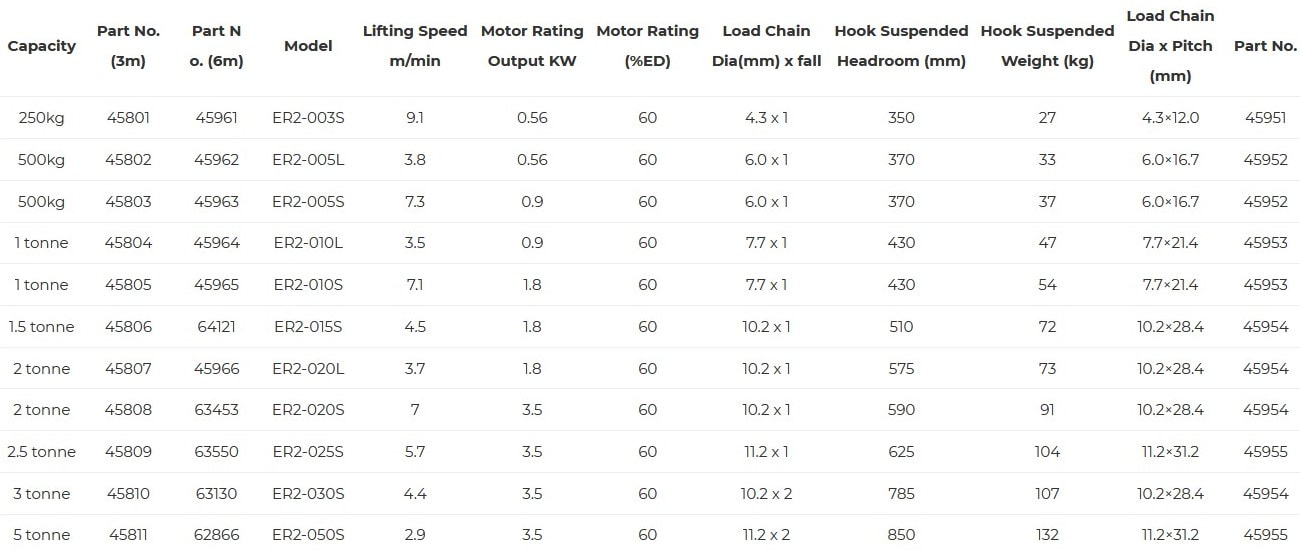Select the 11.2×31.2 chain cell in last row
This screenshot has width=1300, height=554.
click(1170, 535)
